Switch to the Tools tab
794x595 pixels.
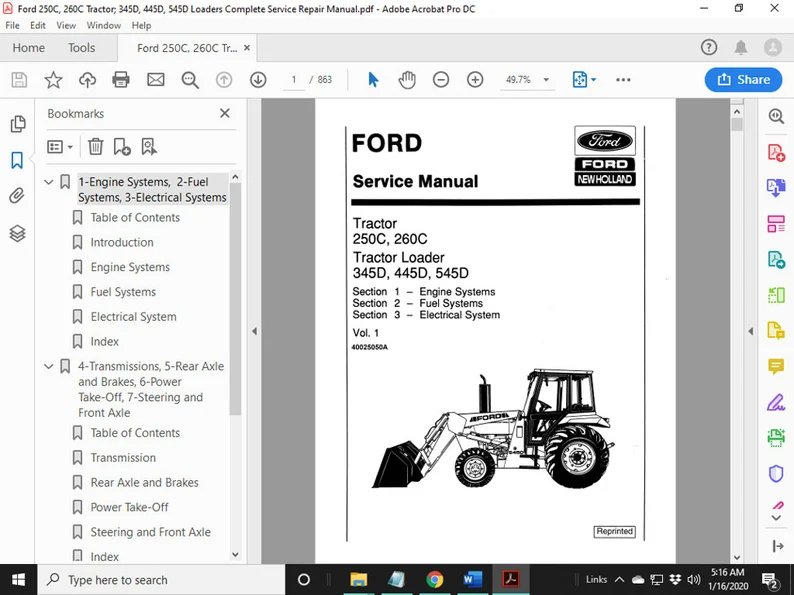pos(82,48)
